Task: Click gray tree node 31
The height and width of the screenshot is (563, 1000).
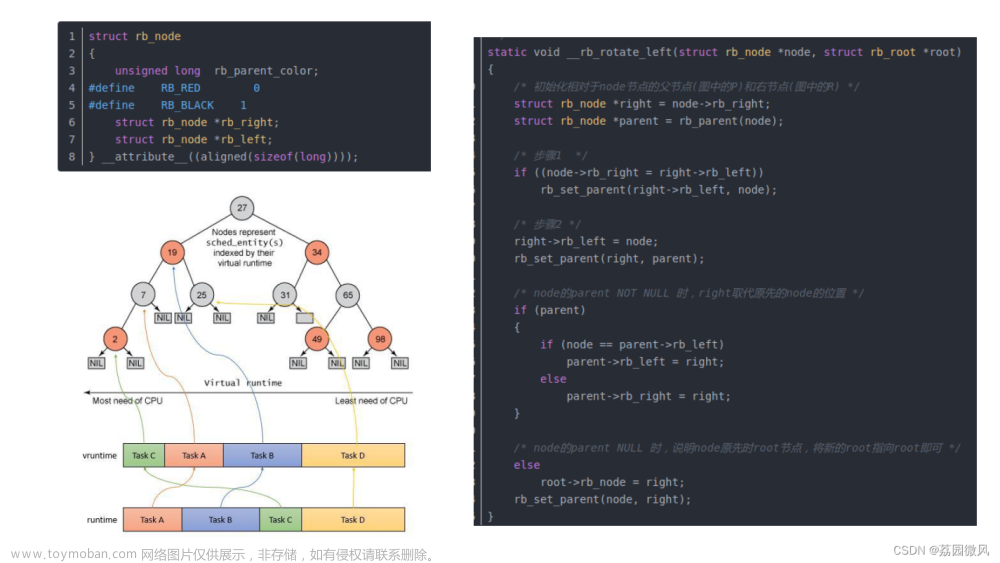Action: [x=284, y=295]
